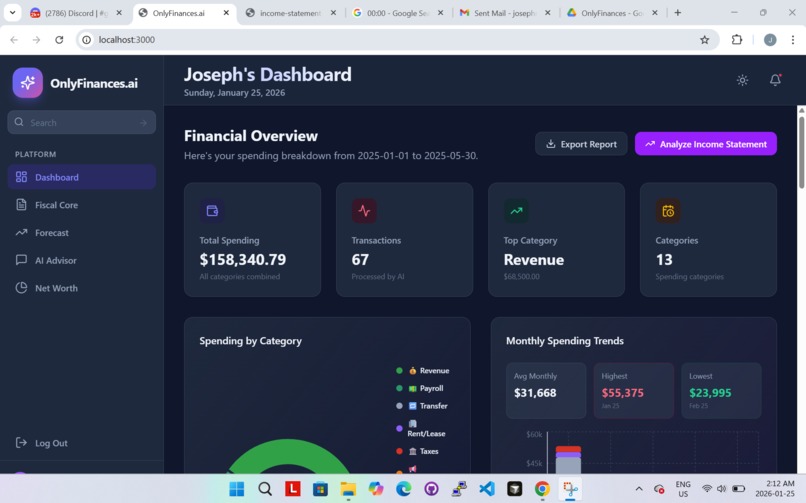Open AI Advisor page
806x503 pixels.
click(82, 260)
